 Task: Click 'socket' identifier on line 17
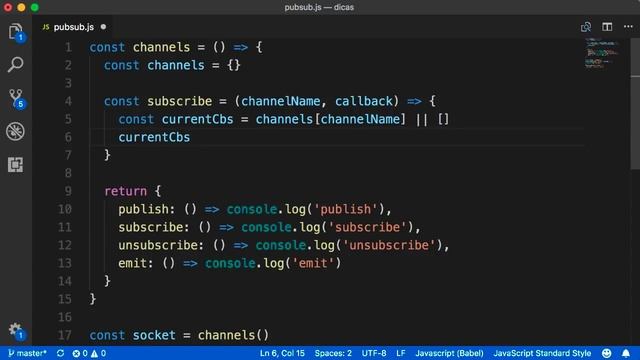point(154,335)
